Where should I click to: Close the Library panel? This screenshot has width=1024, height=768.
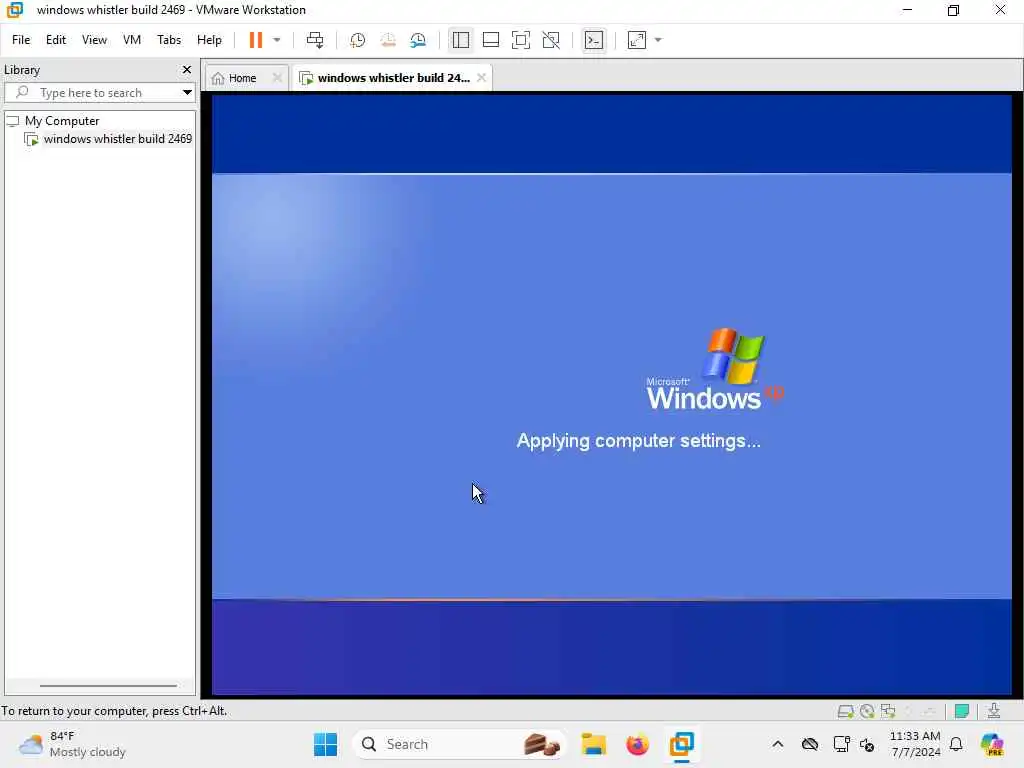click(187, 69)
